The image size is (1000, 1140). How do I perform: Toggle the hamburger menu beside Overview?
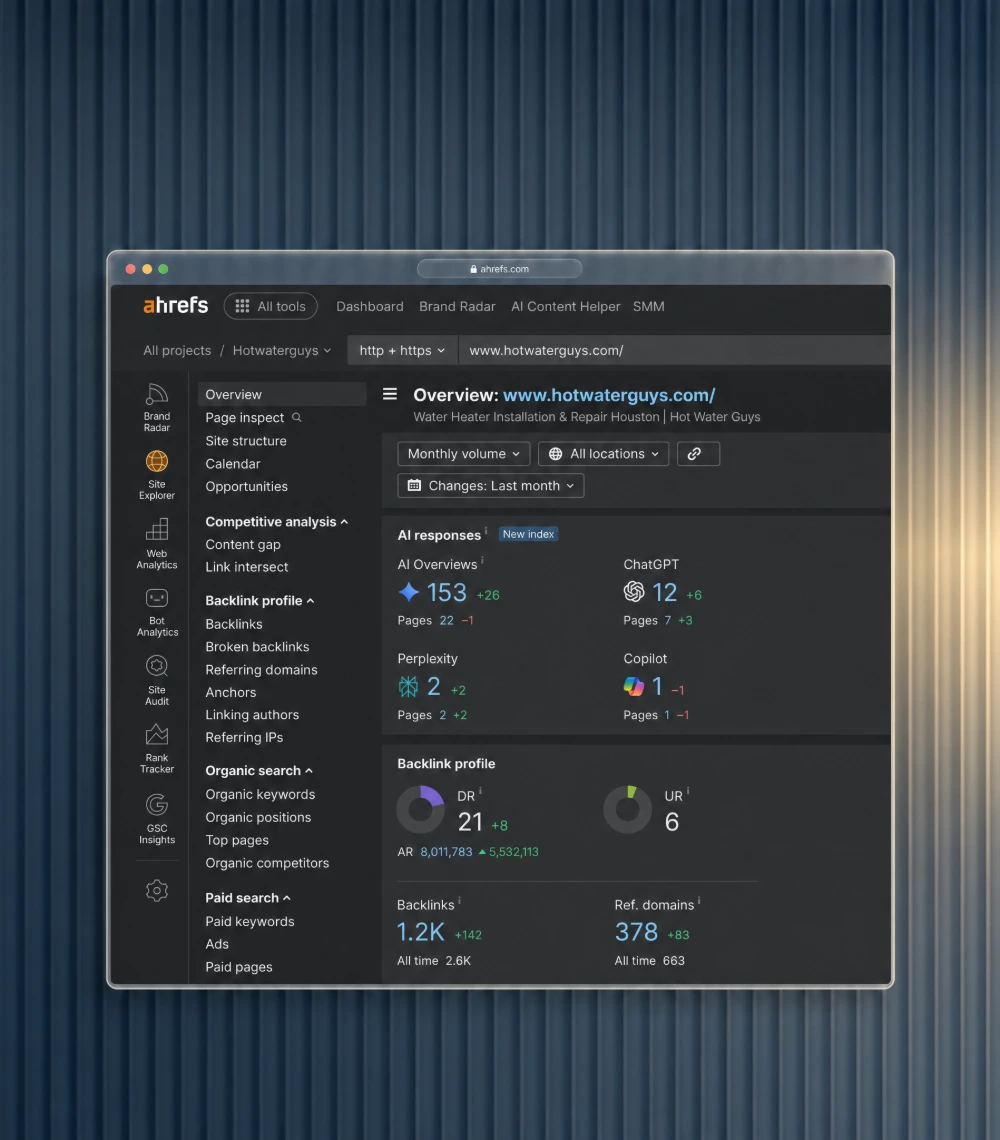(390, 394)
